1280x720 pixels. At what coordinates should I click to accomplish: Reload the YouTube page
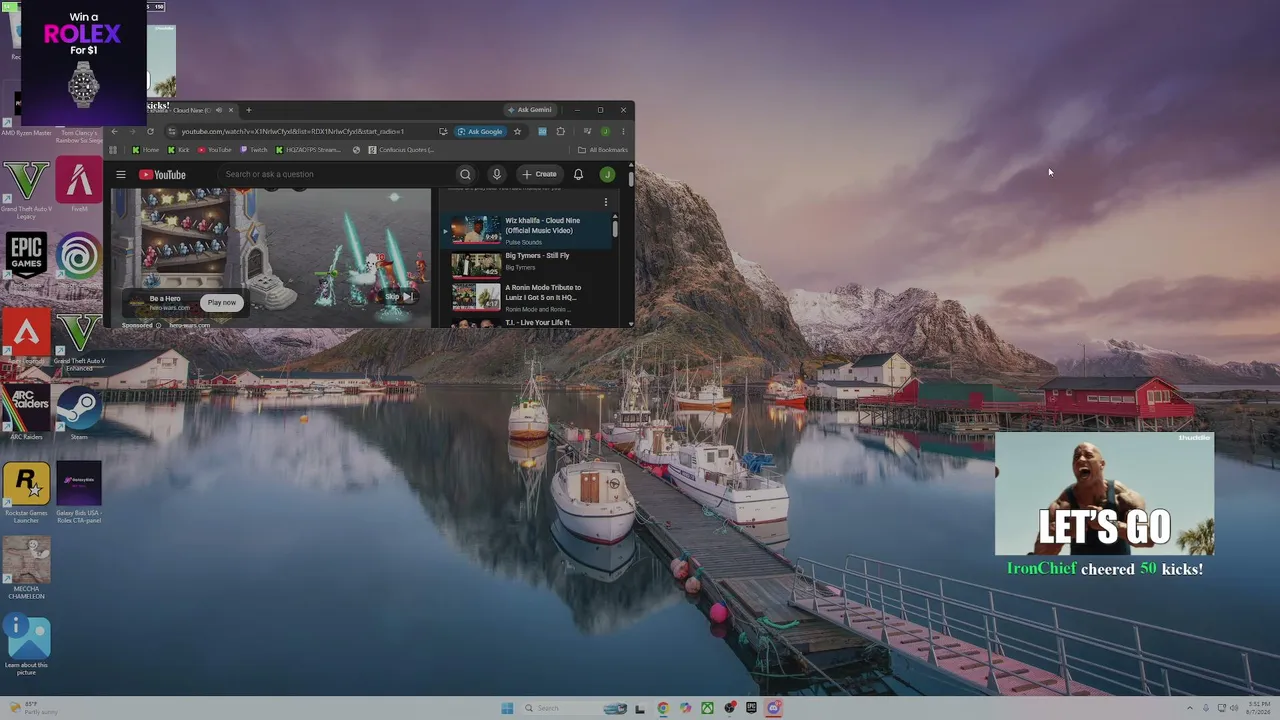(x=150, y=131)
